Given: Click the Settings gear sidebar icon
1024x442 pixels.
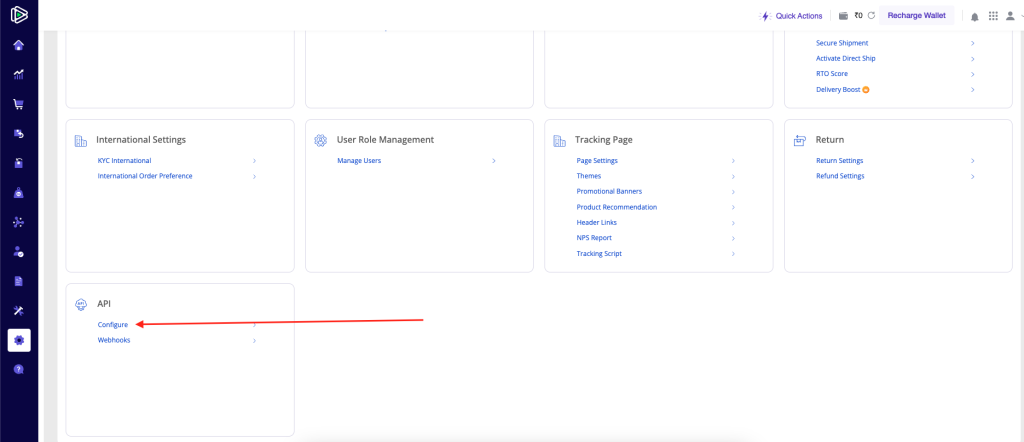Looking at the screenshot, I should pyautogui.click(x=19, y=340).
